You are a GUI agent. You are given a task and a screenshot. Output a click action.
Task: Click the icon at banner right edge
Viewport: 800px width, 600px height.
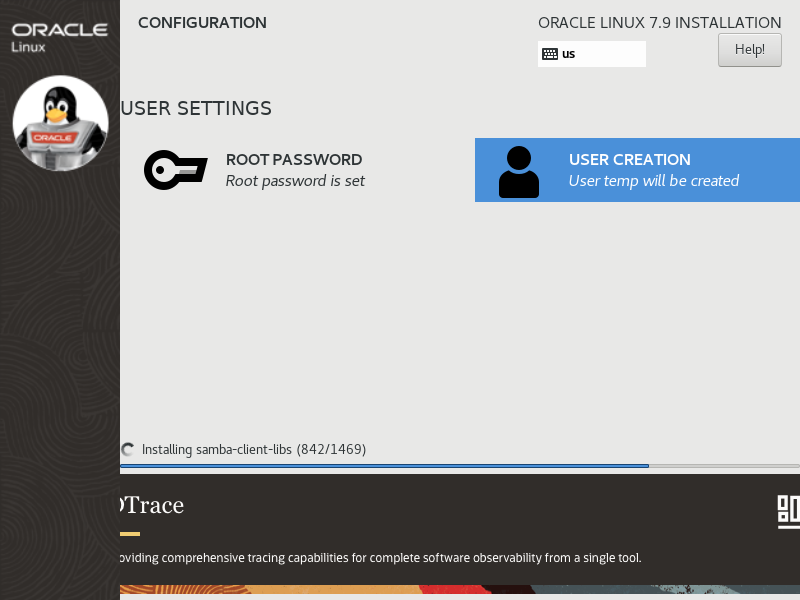[788, 511]
